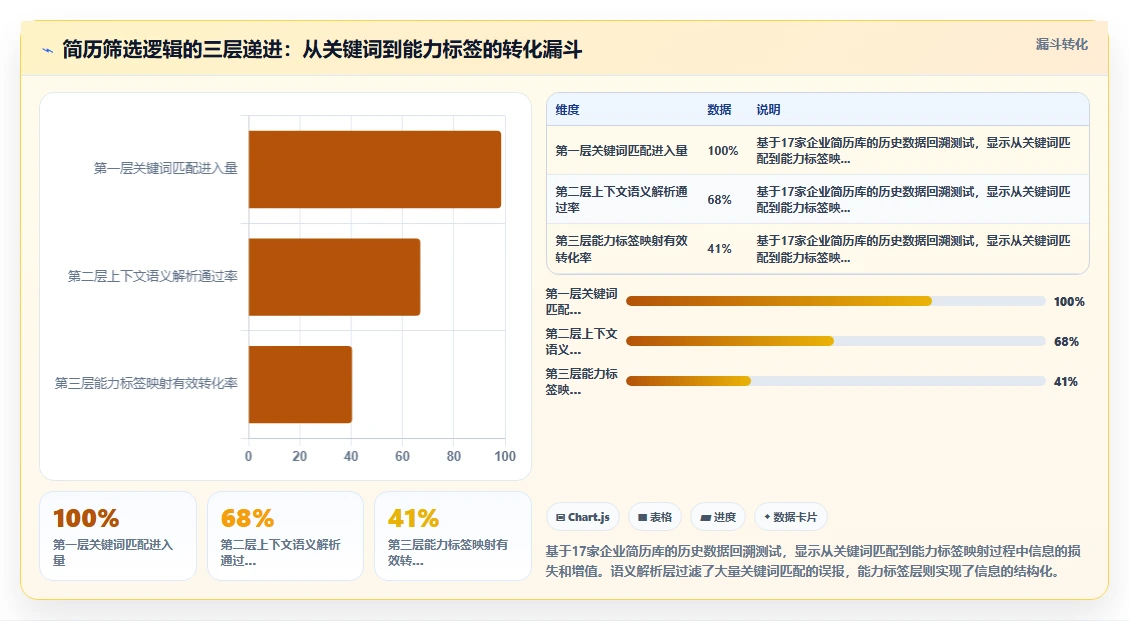The width and height of the screenshot is (1129, 621).
Task: Click the 68% label beside the second progress bar
Action: point(1066,341)
